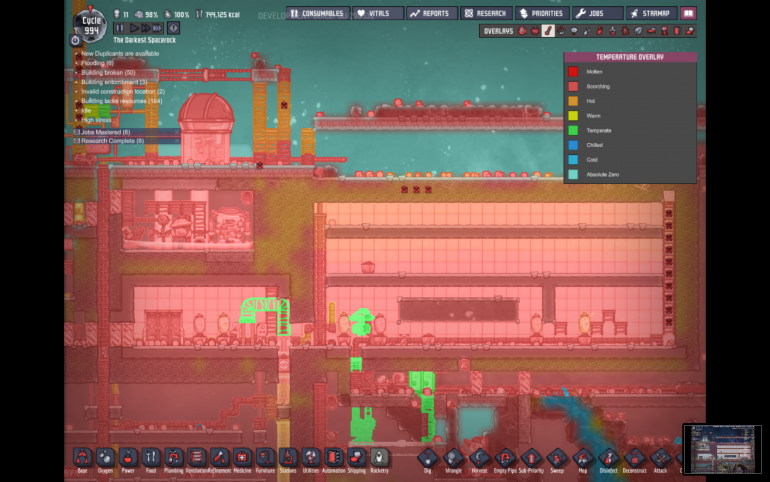This screenshot has height=482, width=770.
Task: Select the Wrangle tool
Action: click(x=453, y=460)
